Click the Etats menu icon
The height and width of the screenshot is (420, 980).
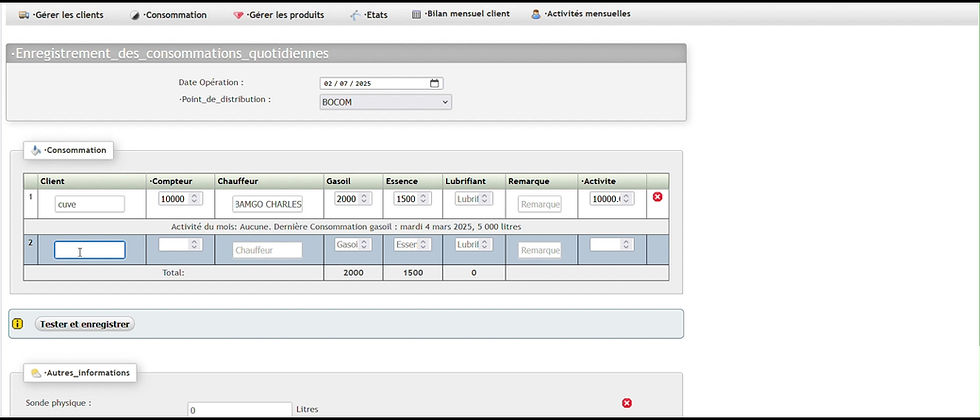pos(354,15)
